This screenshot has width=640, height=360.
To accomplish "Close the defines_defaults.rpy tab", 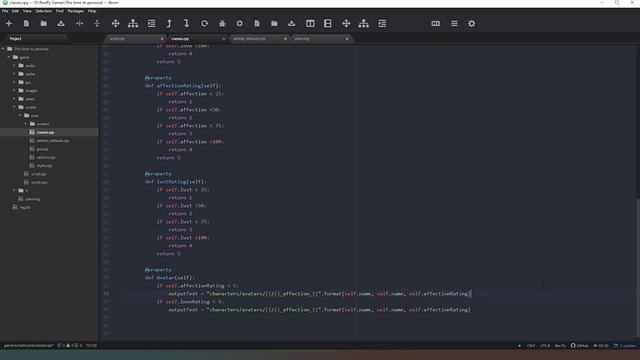I will pyautogui.click(x=285, y=39).
